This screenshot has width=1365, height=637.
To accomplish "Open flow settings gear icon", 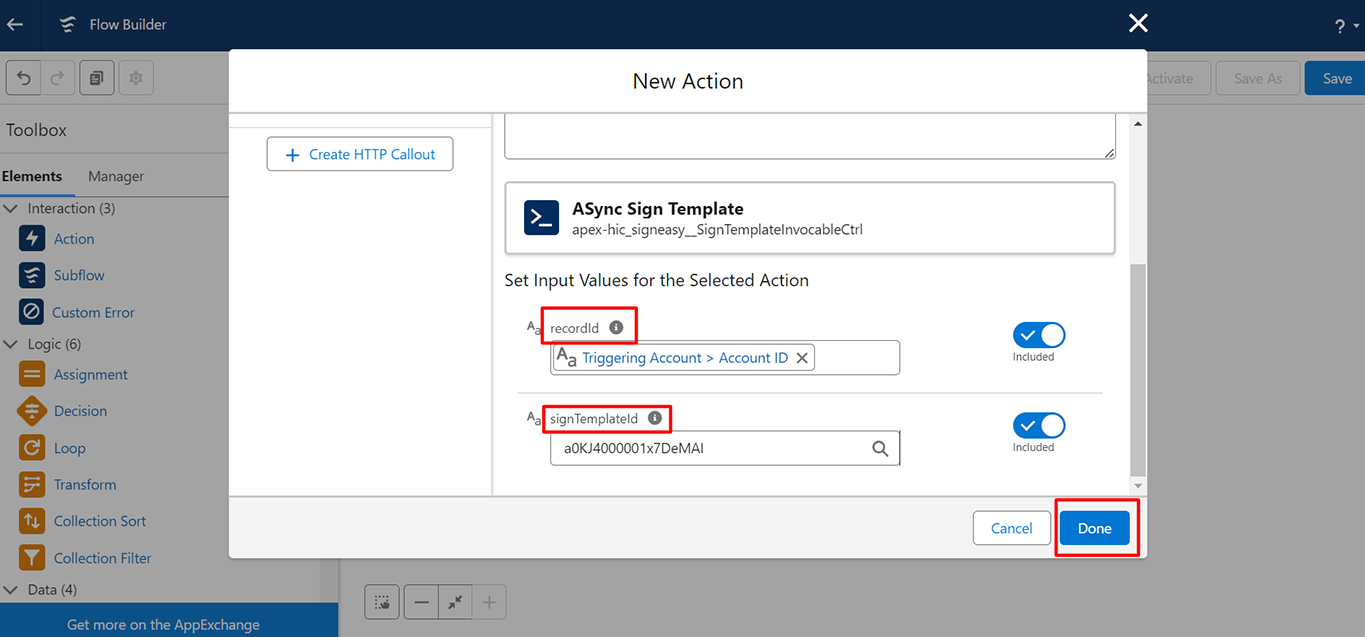I will click(x=136, y=78).
